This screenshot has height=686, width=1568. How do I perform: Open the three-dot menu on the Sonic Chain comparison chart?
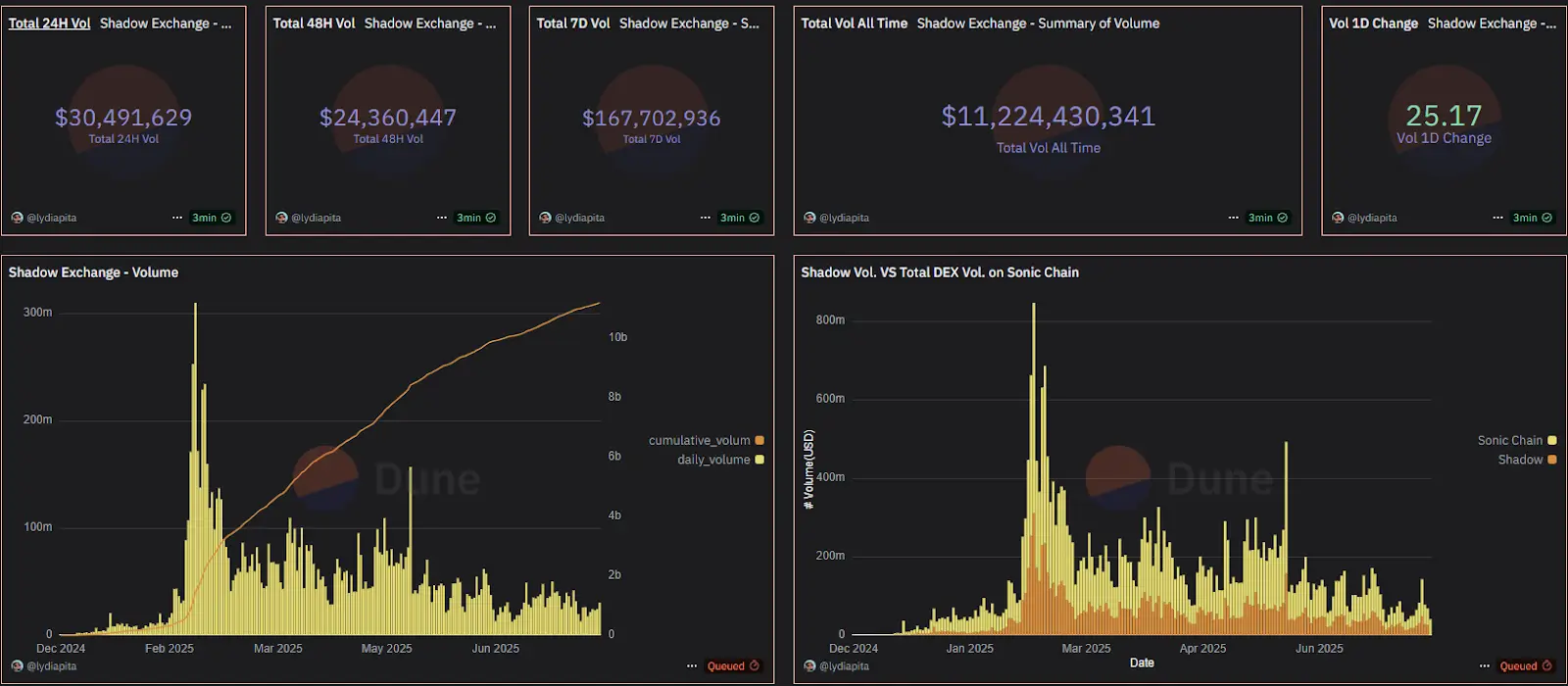tap(1485, 666)
